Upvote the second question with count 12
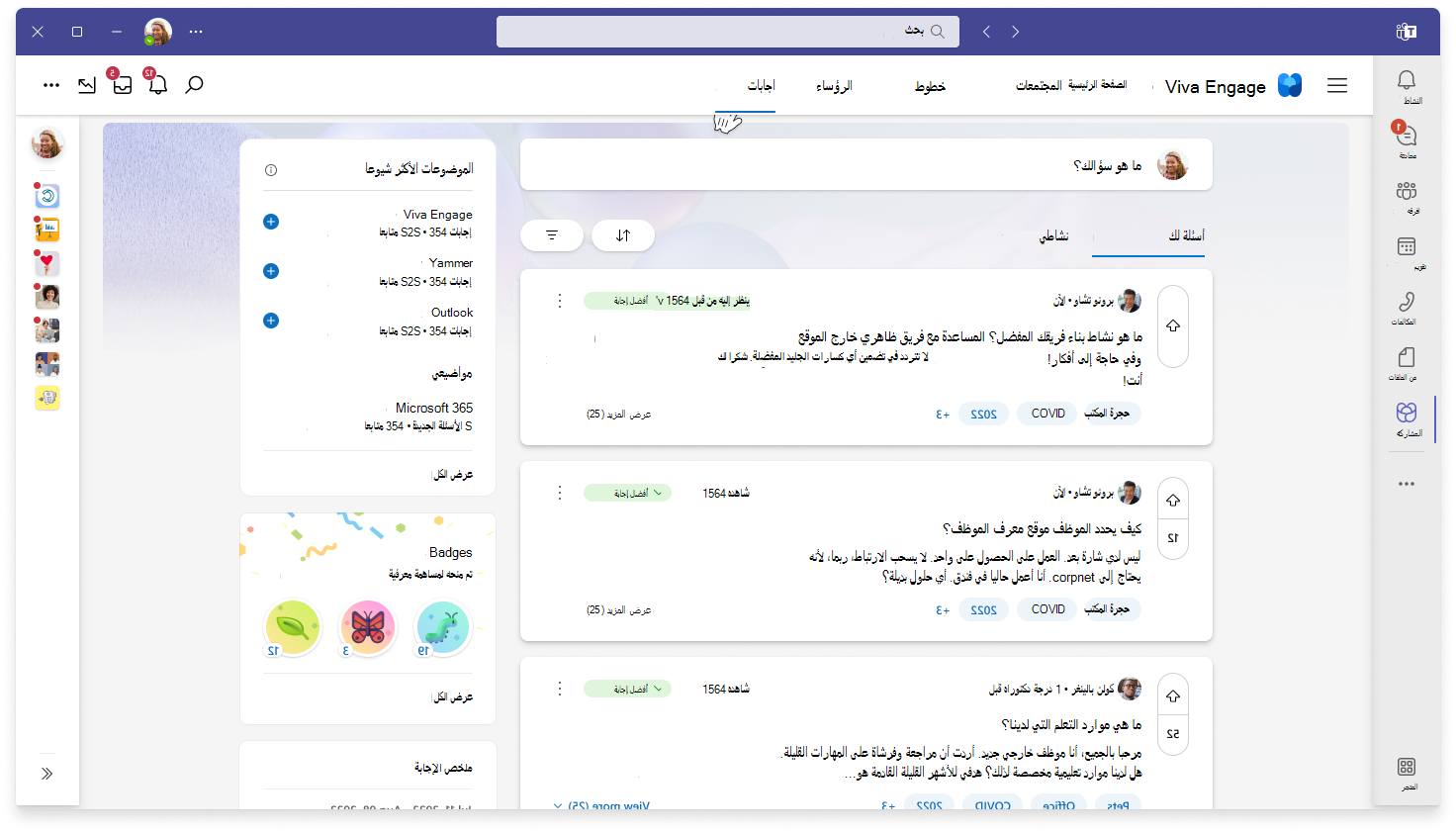1456x833 pixels. click(x=1173, y=501)
